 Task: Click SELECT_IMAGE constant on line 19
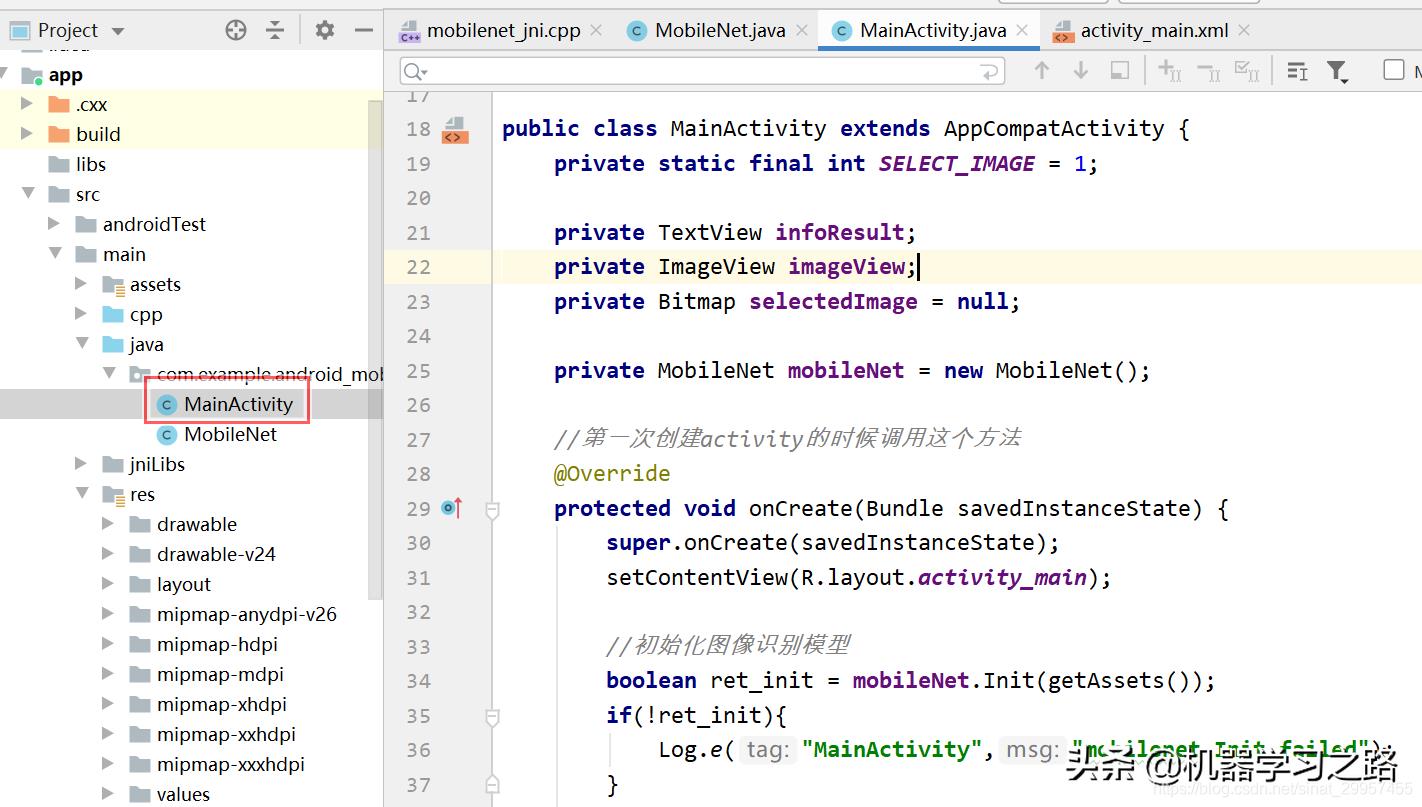click(957, 163)
